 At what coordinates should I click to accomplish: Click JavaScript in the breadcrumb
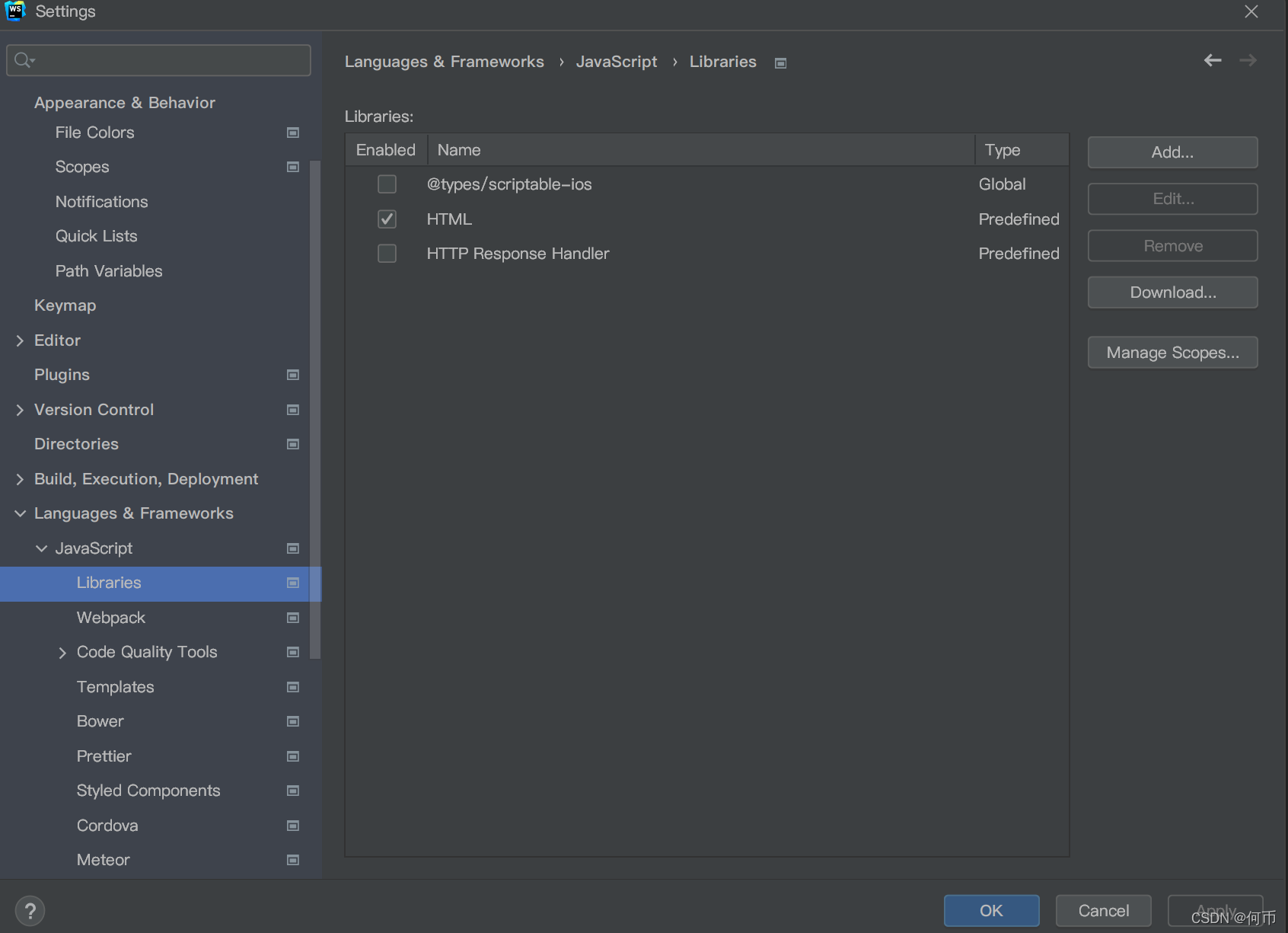click(617, 62)
